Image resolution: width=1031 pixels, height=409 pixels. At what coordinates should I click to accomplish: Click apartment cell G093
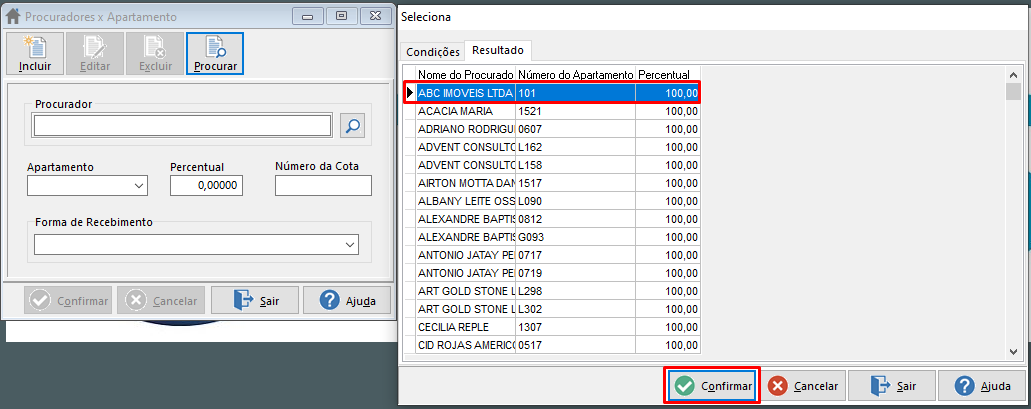coord(575,236)
